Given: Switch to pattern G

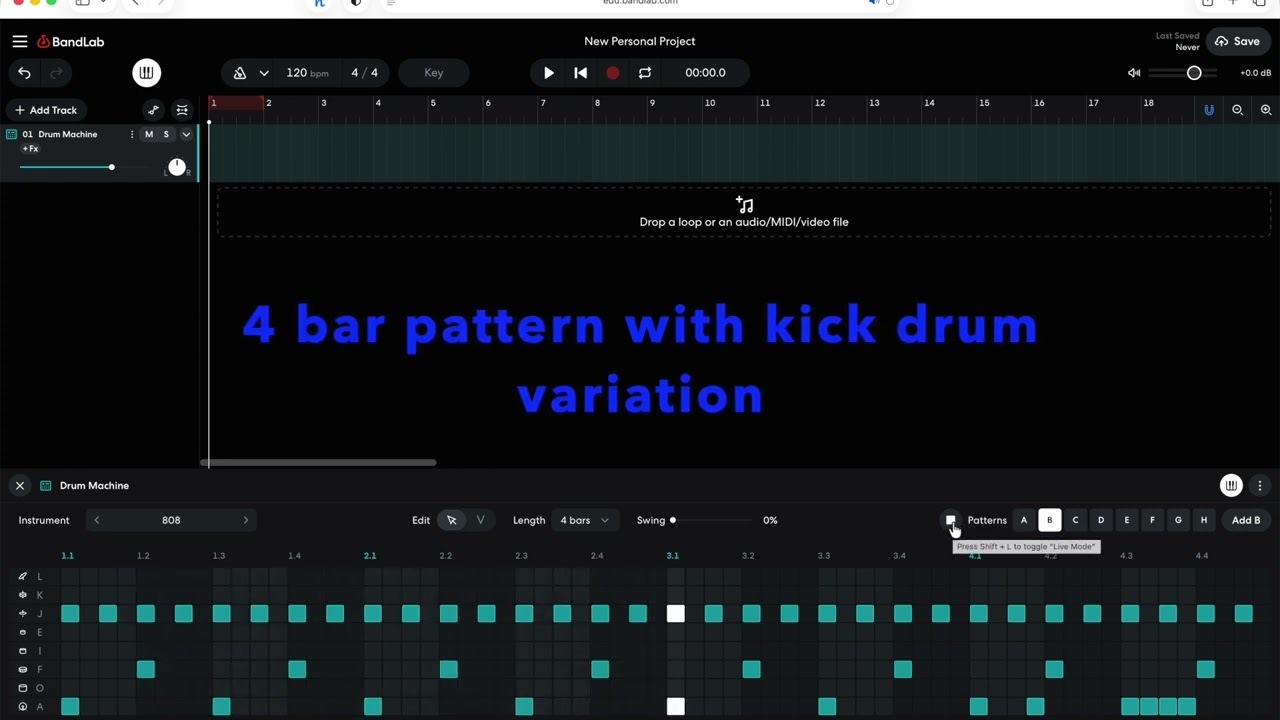Looking at the screenshot, I should (x=1178, y=520).
